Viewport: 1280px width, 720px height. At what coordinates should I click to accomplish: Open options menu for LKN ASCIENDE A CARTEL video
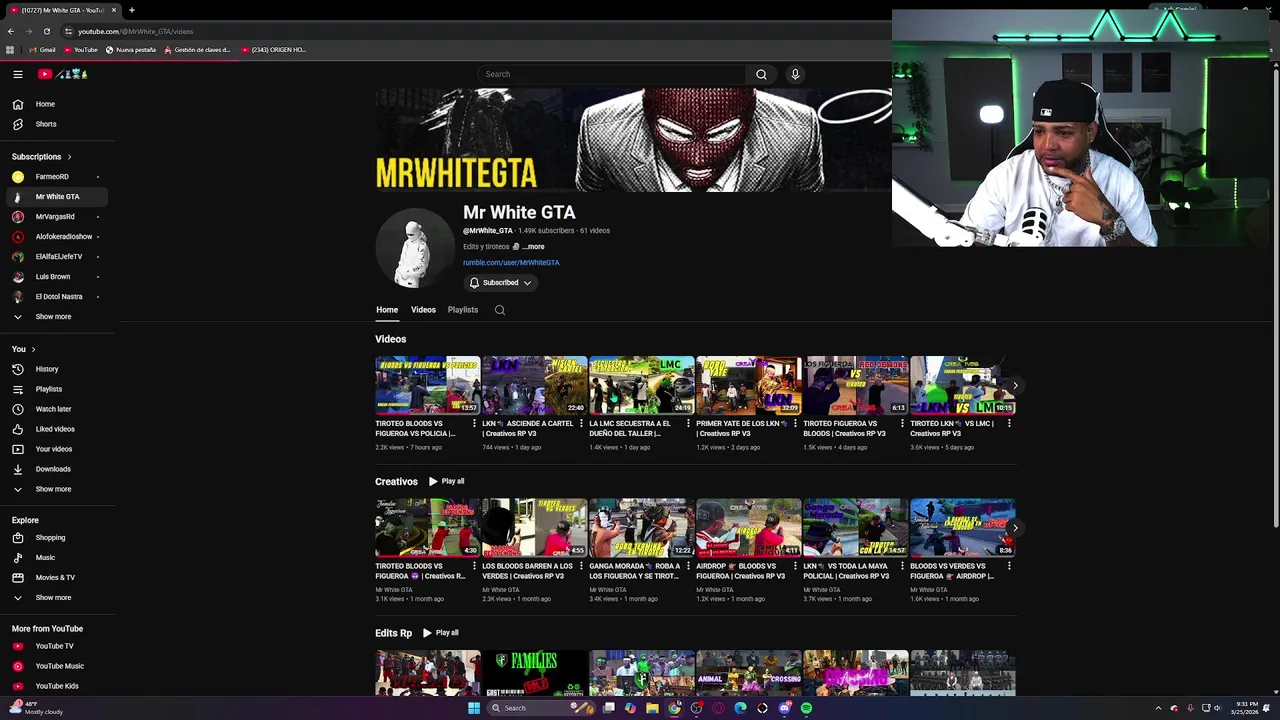[581, 424]
